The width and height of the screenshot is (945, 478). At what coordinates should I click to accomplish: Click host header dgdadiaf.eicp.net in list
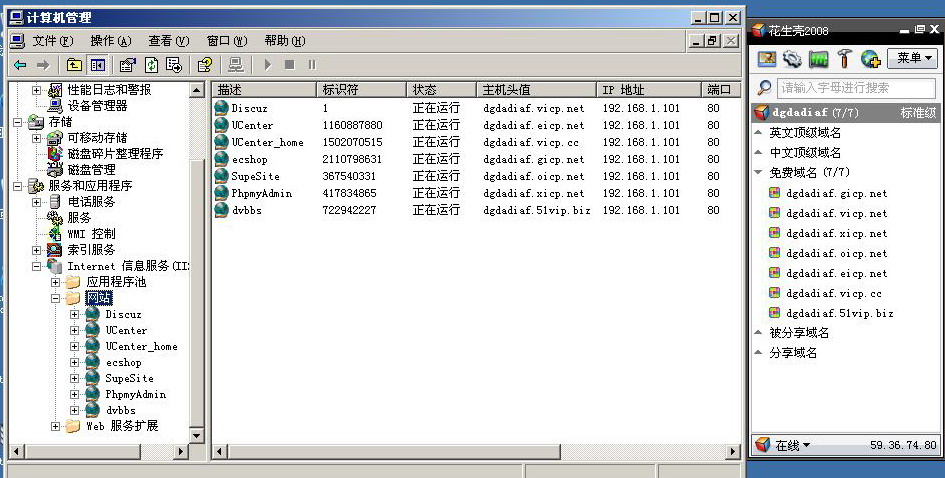point(533,125)
